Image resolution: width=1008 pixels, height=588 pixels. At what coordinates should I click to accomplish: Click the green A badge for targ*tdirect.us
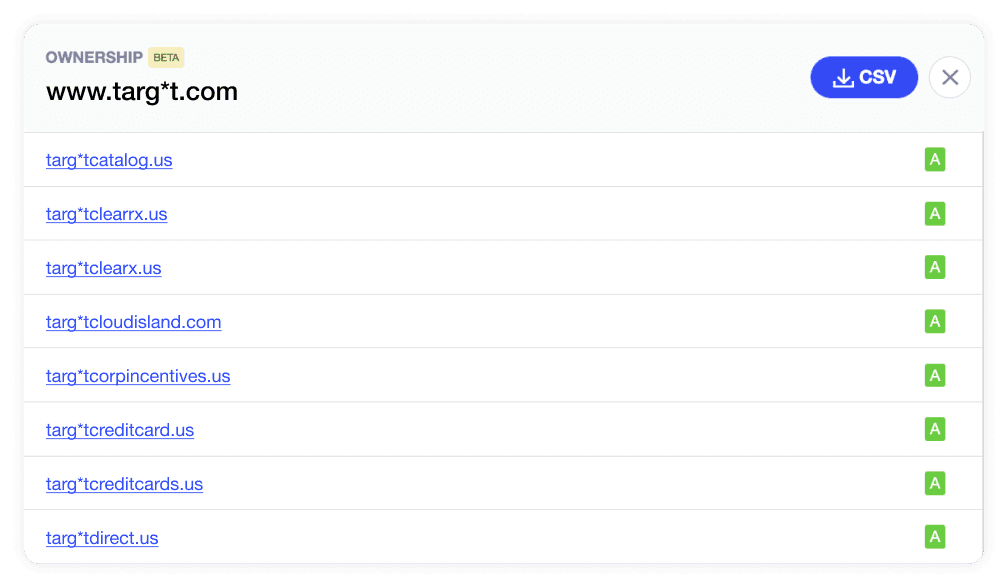pyautogui.click(x=935, y=537)
